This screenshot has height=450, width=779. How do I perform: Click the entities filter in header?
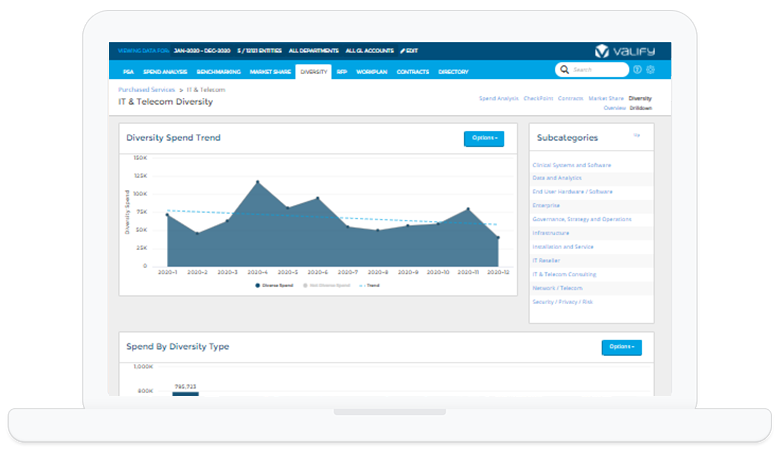(259, 51)
